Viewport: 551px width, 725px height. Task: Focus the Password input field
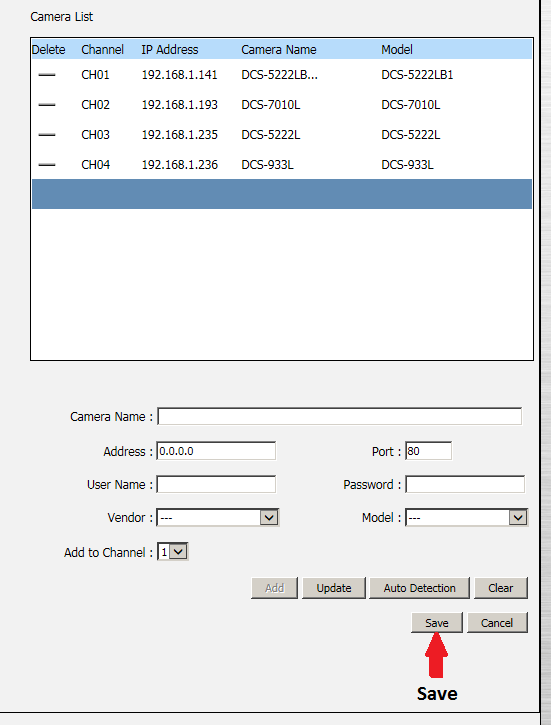click(465, 484)
